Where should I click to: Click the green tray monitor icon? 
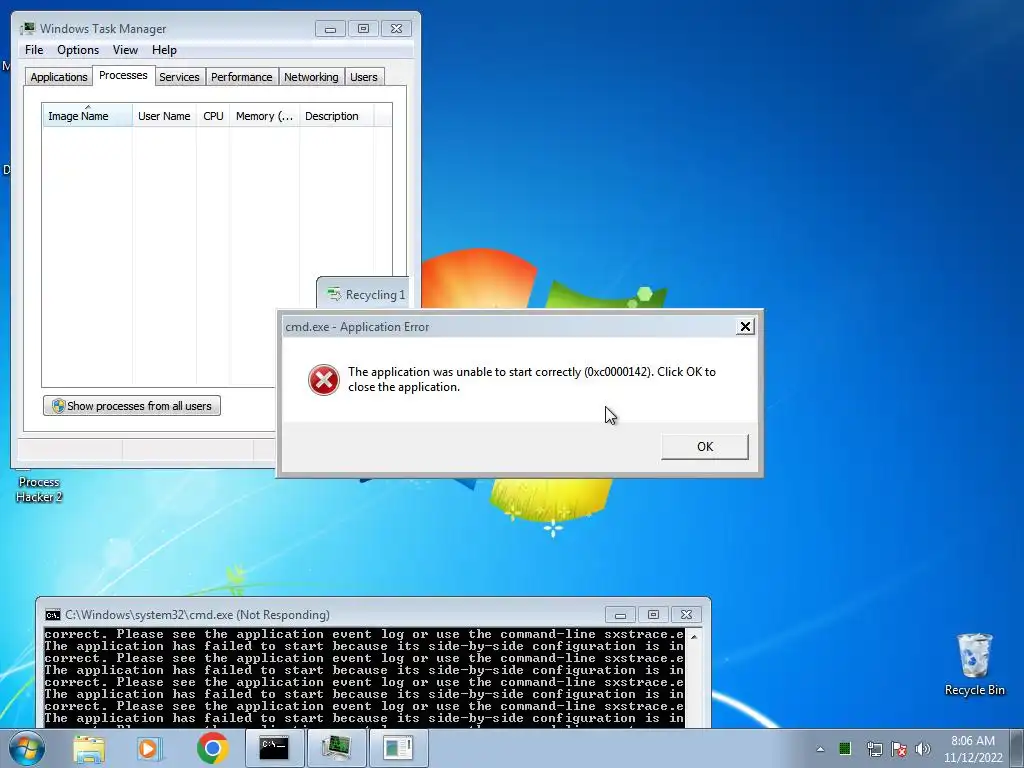tap(845, 748)
